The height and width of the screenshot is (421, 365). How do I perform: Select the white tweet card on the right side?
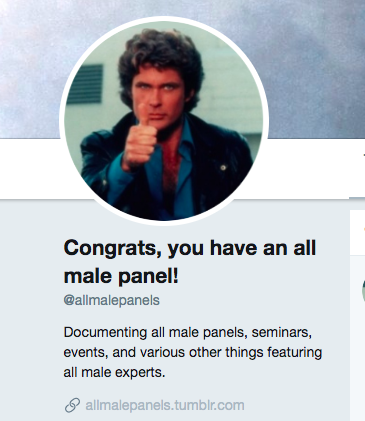[x=357, y=232]
